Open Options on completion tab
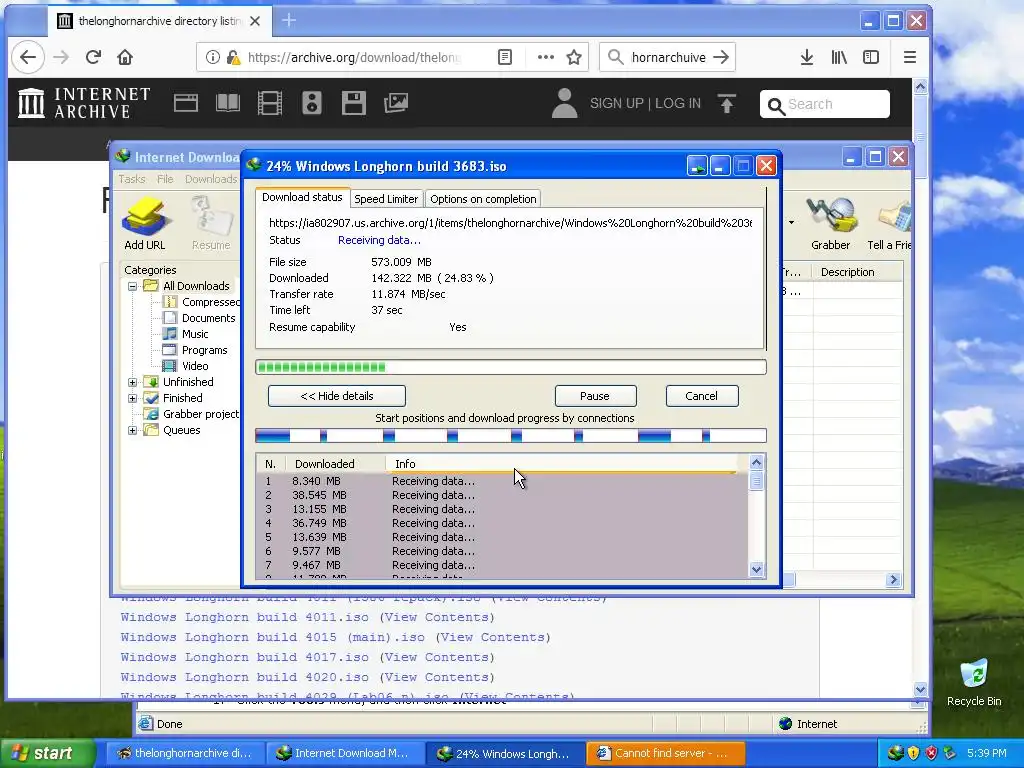 tap(483, 199)
